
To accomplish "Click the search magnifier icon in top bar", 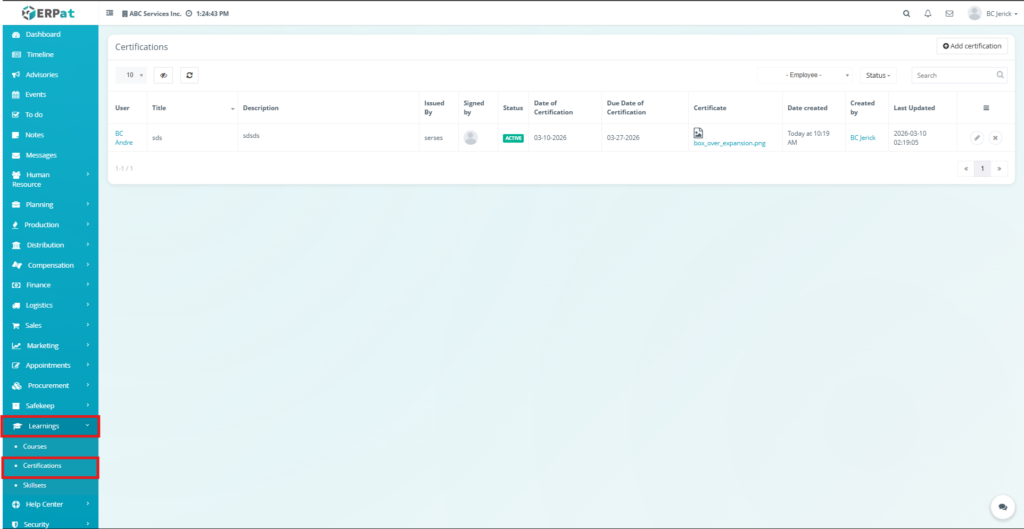I will (907, 14).
